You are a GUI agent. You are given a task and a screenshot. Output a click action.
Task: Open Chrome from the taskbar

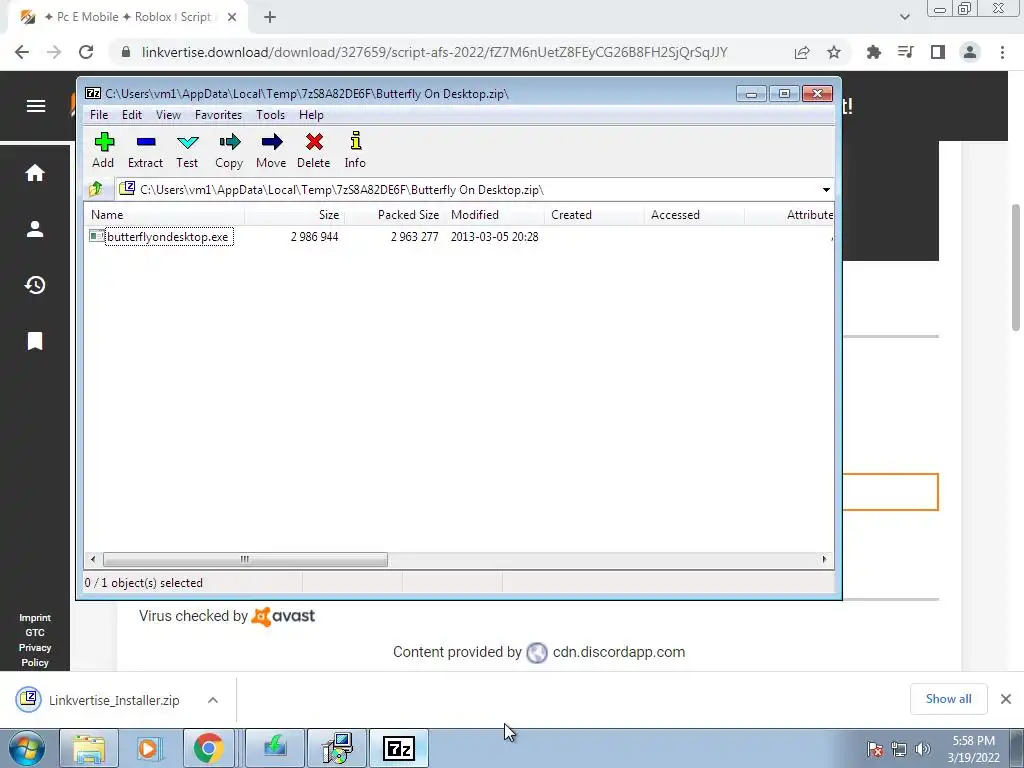click(x=208, y=748)
